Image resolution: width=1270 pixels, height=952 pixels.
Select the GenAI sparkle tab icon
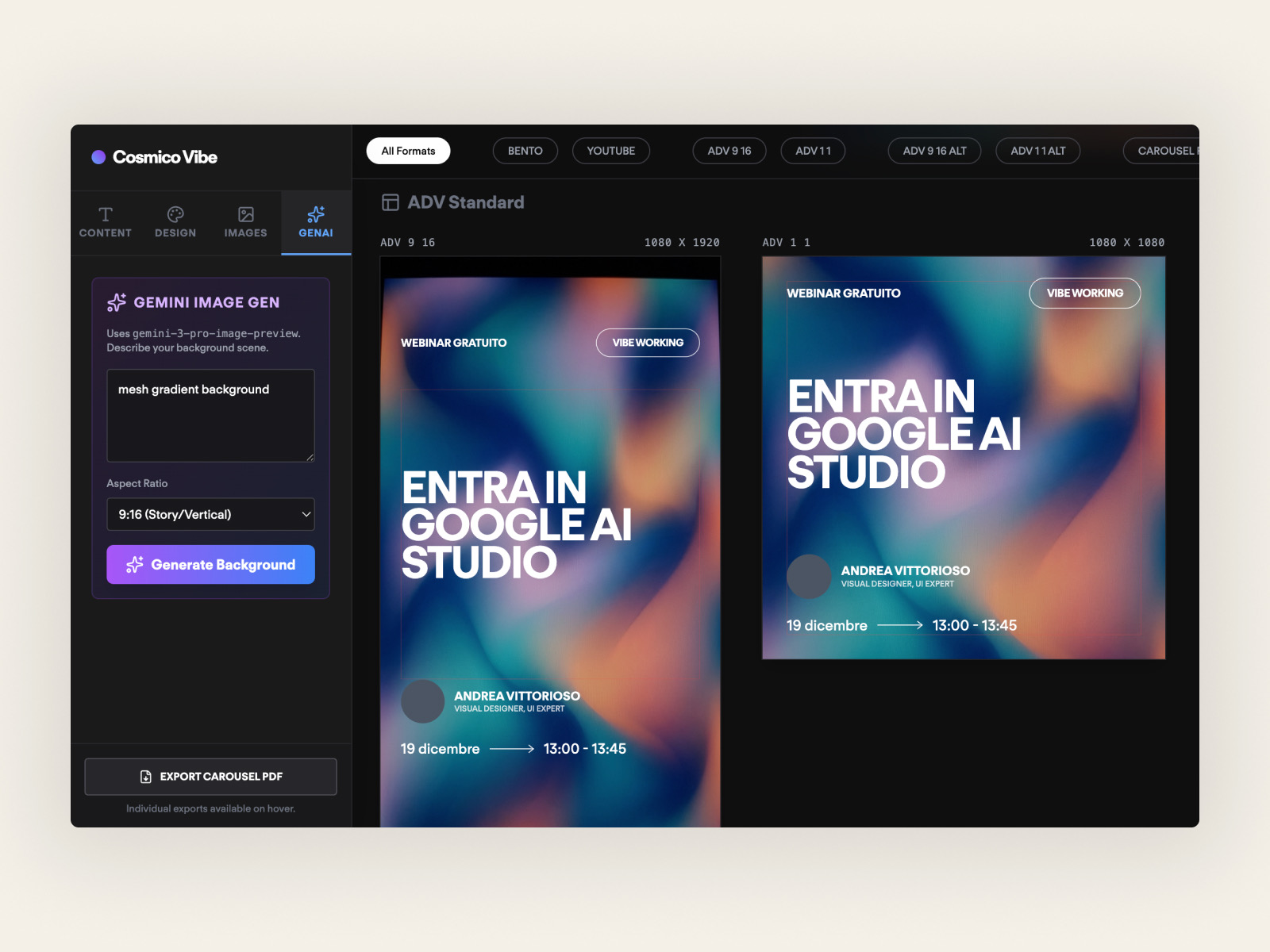click(316, 214)
